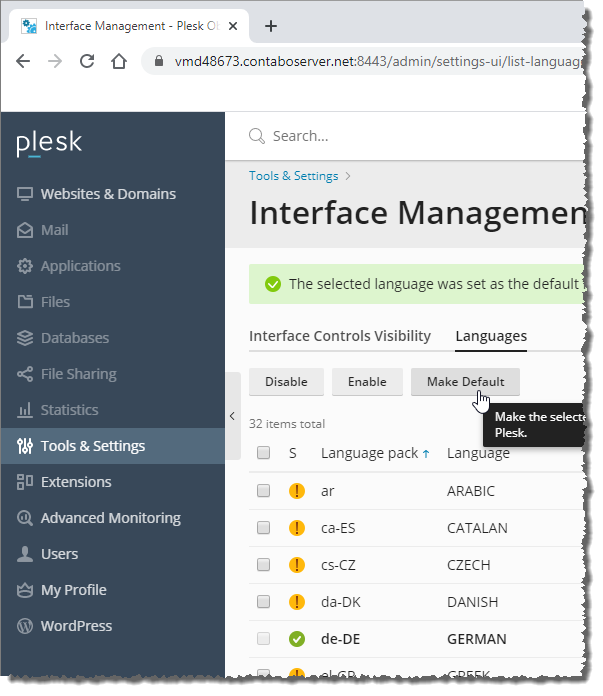Open Statistics via its bar chart icon
The height and width of the screenshot is (696, 603).
[25, 410]
